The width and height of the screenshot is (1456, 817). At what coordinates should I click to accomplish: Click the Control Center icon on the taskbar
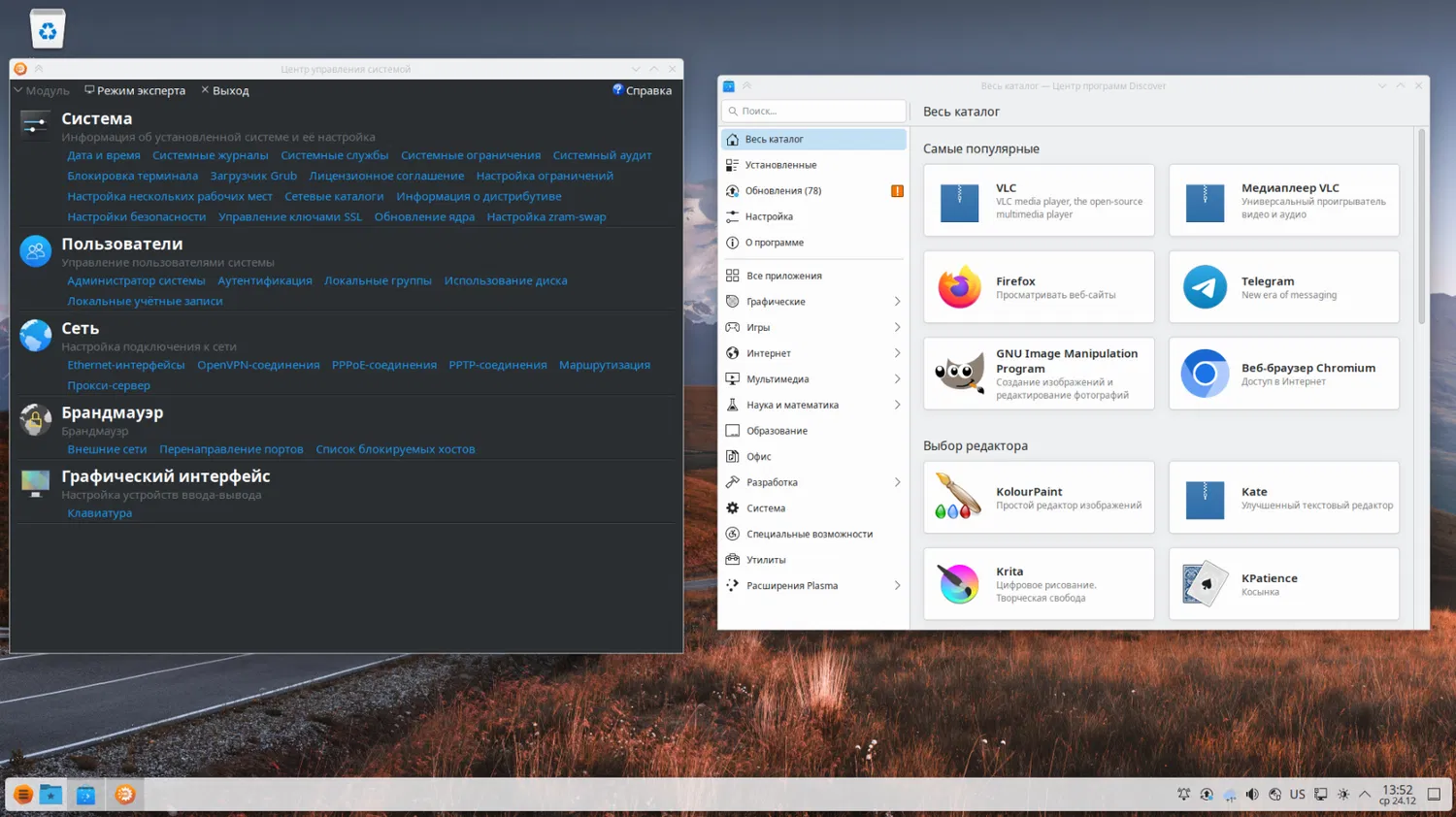[124, 795]
